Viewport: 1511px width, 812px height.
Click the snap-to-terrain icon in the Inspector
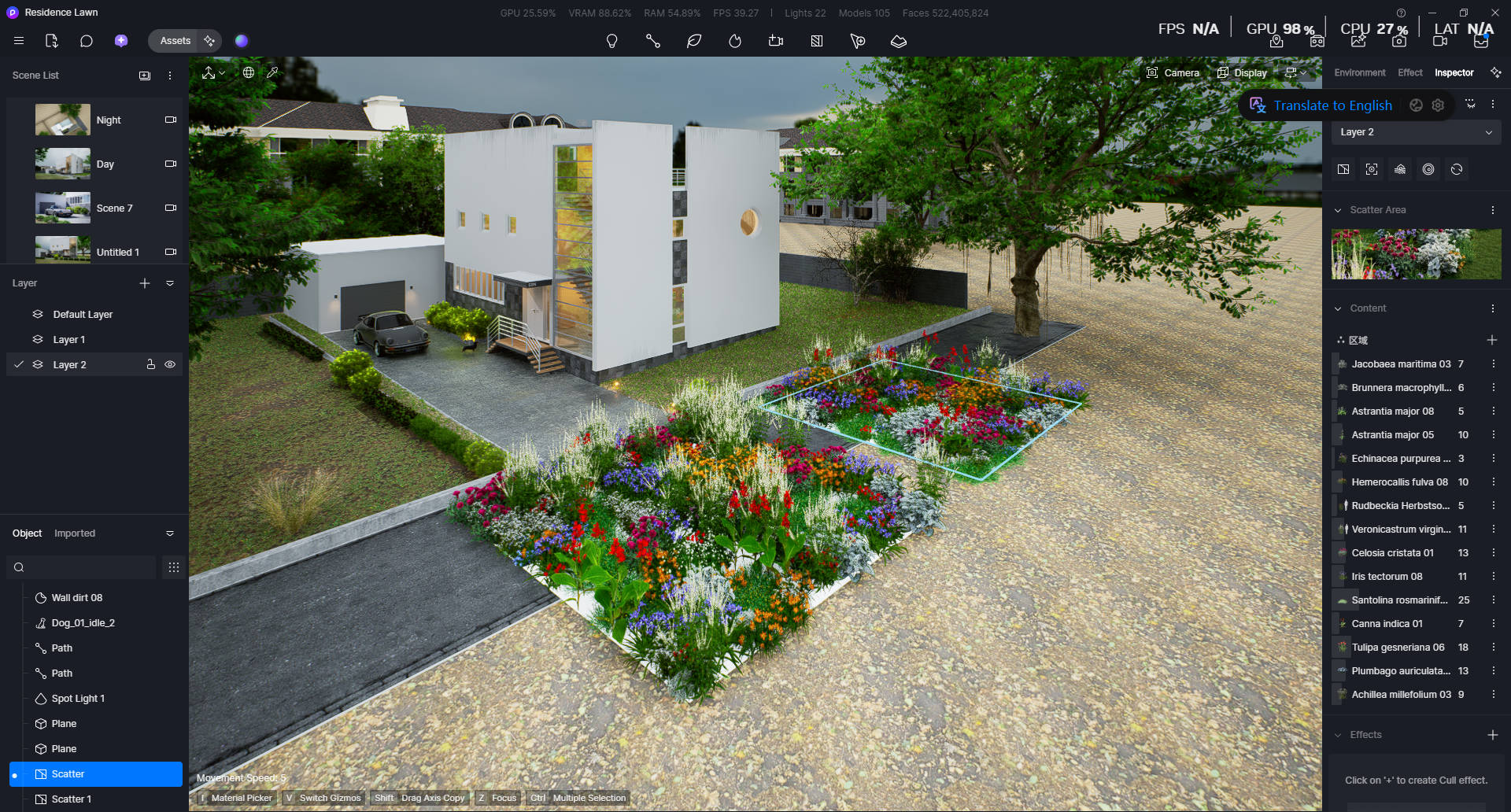[1400, 169]
